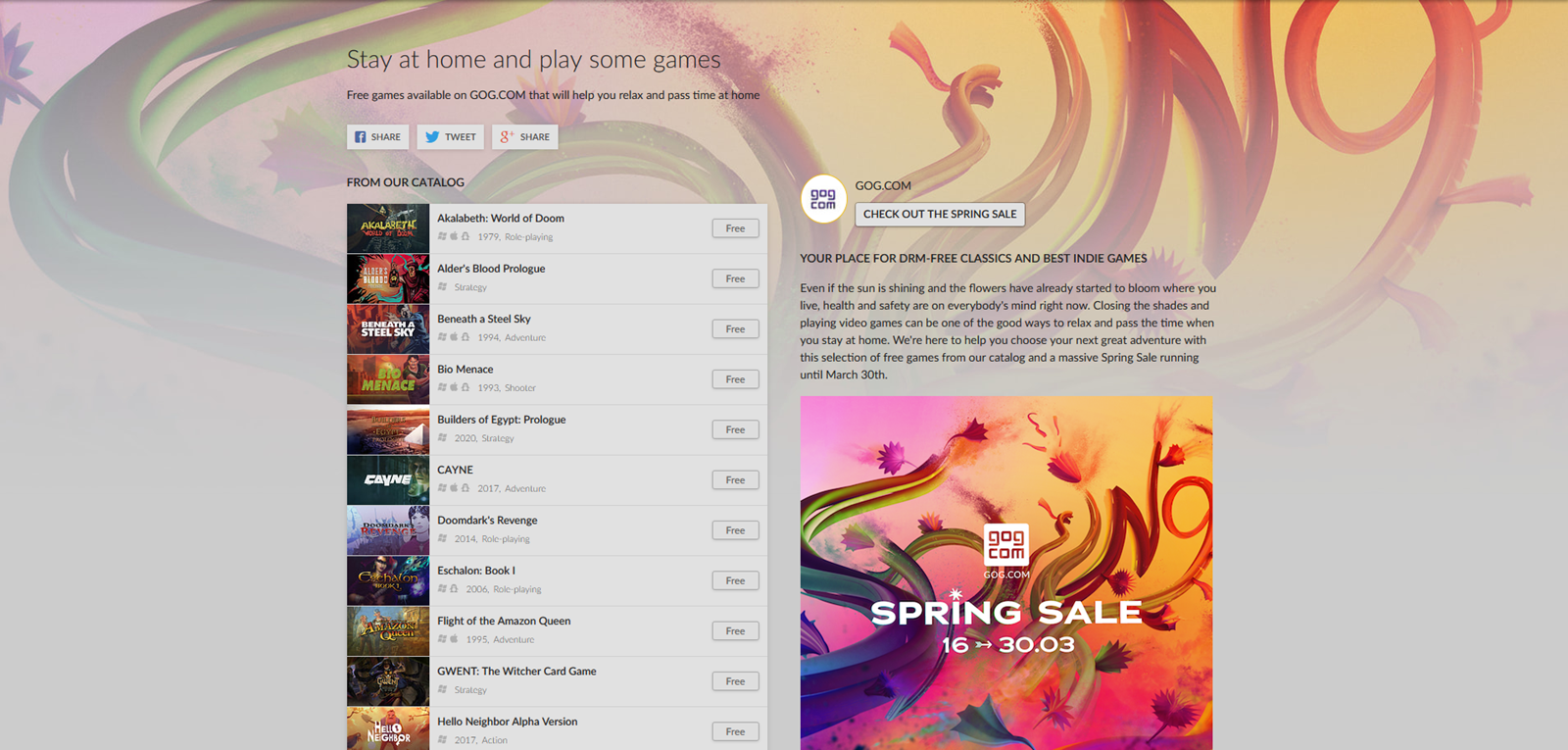The width and height of the screenshot is (1568, 750).
Task: Open the Flight of the Amazon Queen artwork
Action: click(x=388, y=631)
